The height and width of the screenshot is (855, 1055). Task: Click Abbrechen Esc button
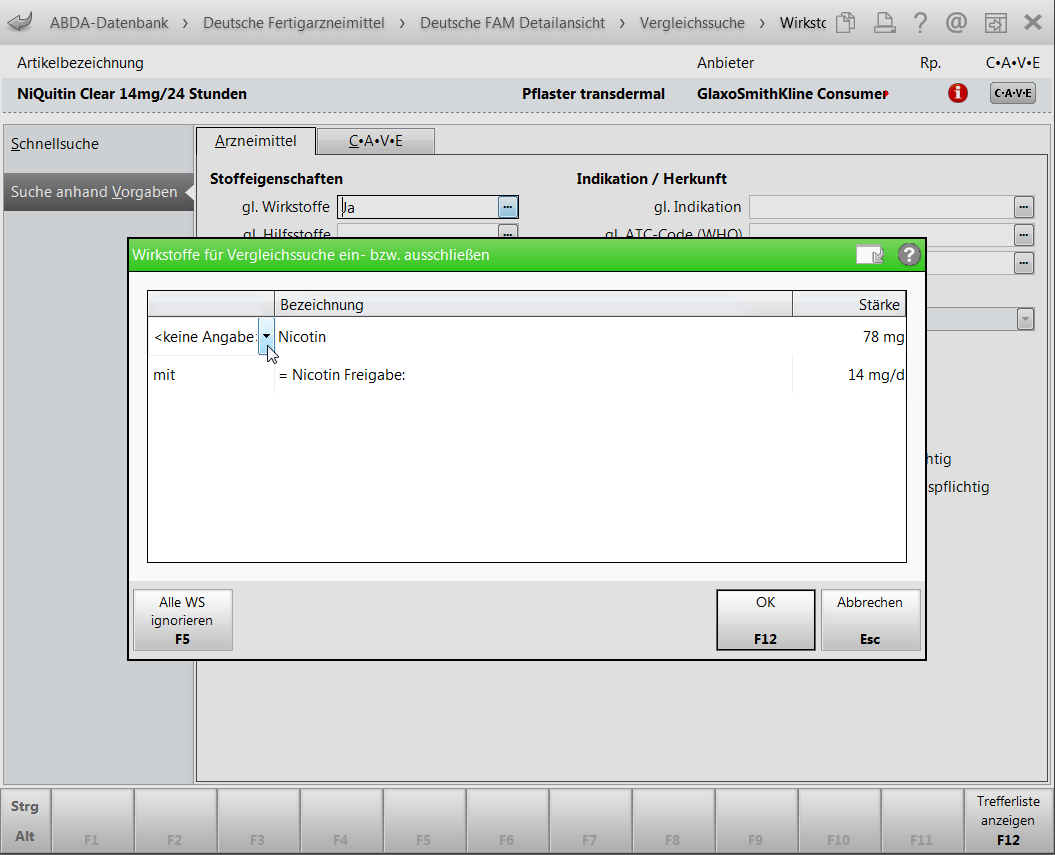tap(870, 620)
